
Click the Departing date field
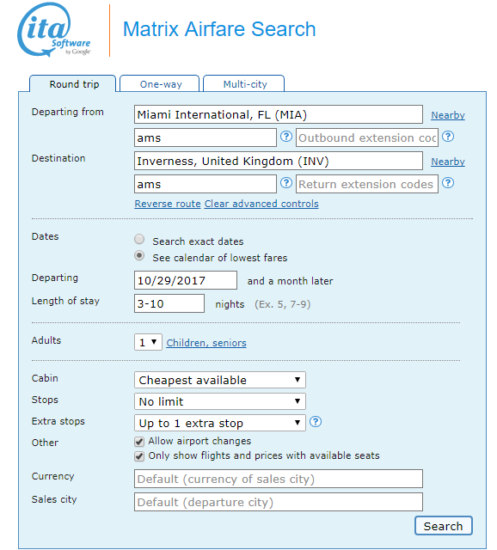tap(186, 280)
